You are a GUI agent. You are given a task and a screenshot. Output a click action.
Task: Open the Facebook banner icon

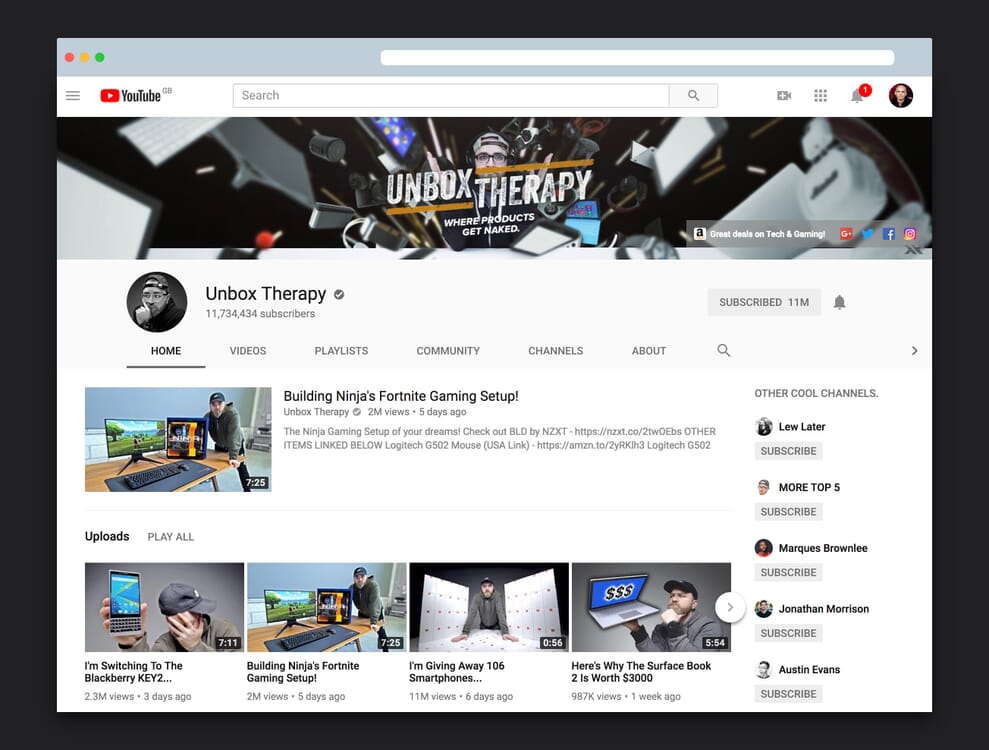tap(889, 233)
